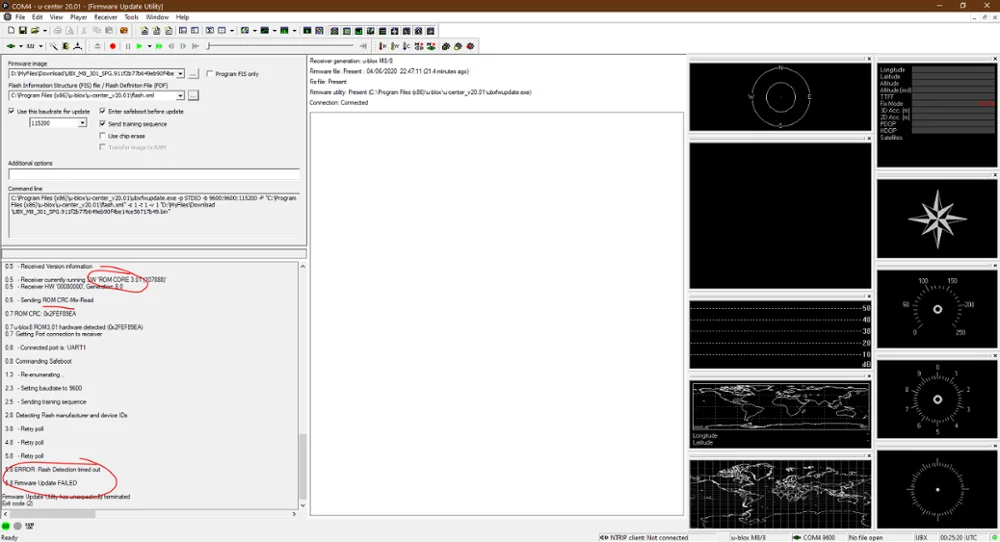Open the Receiver menu
Image resolution: width=1000 pixels, height=542 pixels.
pos(106,17)
